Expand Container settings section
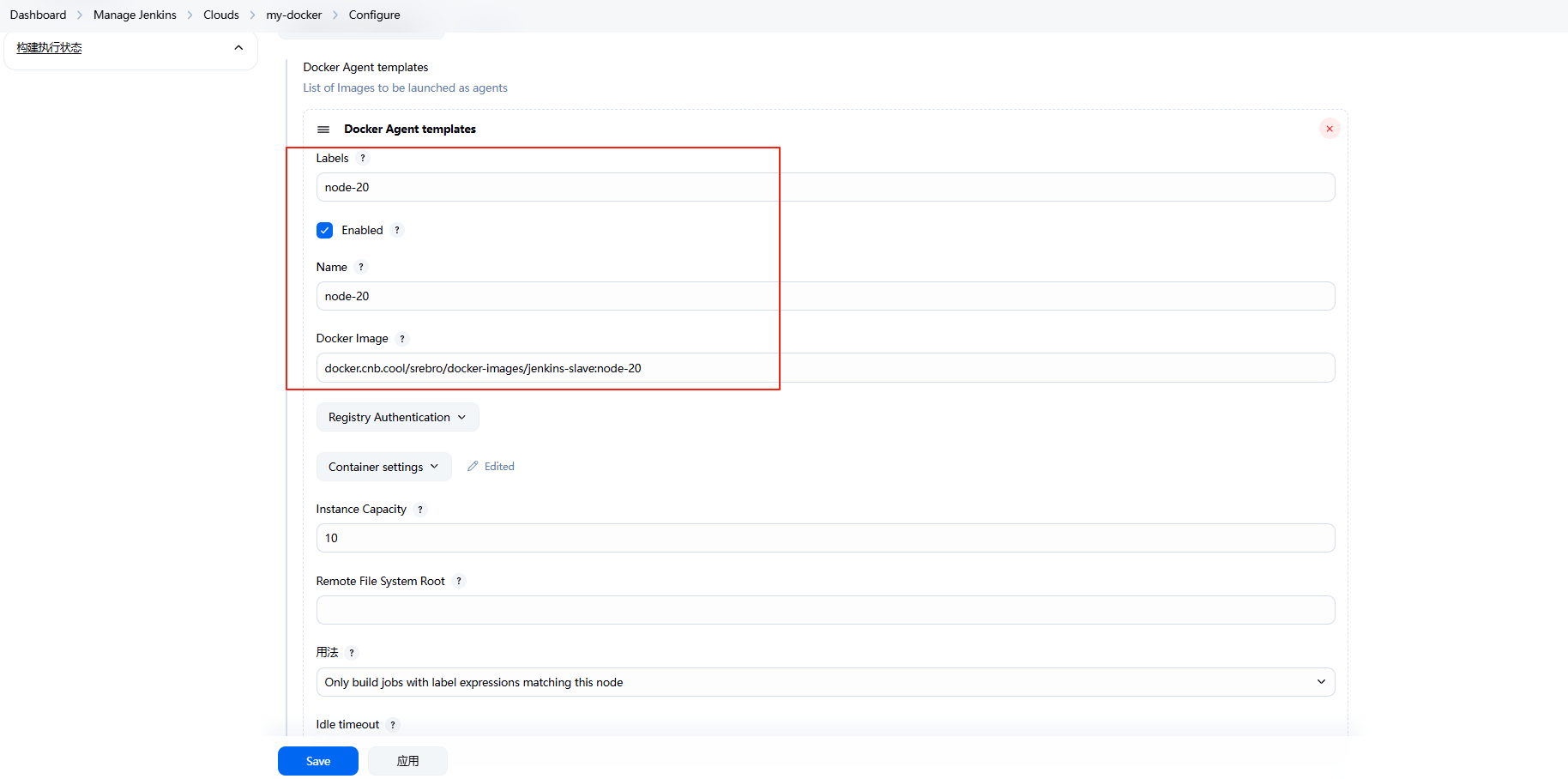Viewport: 1568px width, 779px height. point(383,467)
